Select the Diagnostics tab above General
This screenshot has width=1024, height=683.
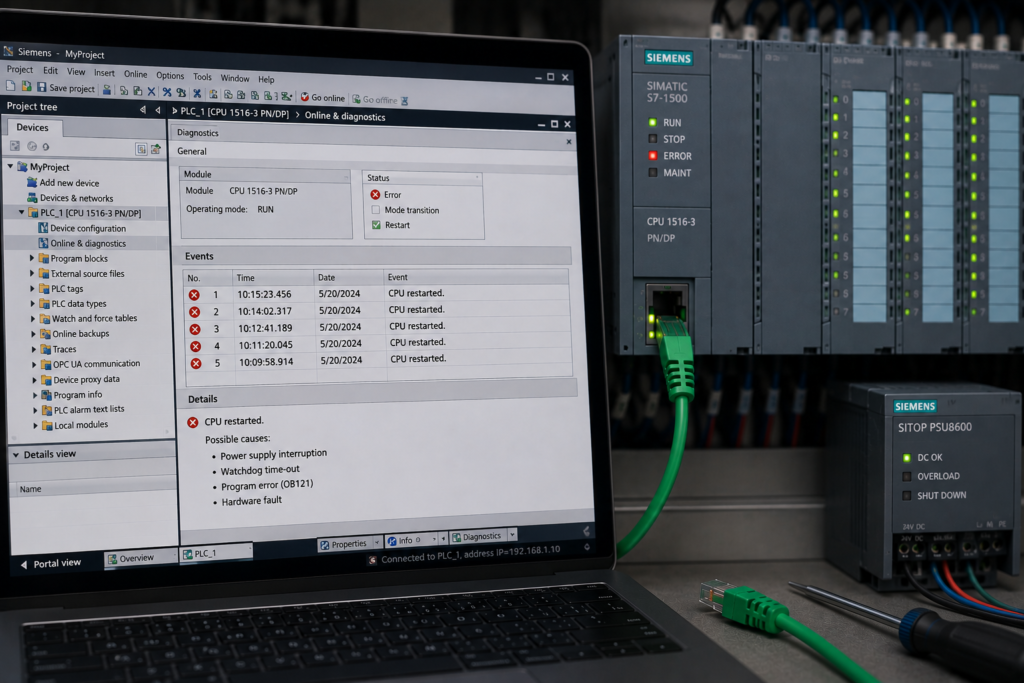(198, 133)
